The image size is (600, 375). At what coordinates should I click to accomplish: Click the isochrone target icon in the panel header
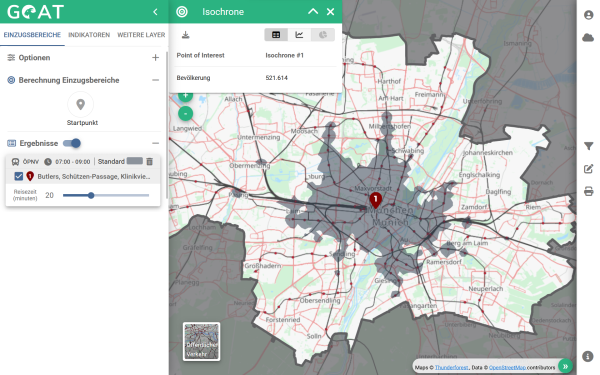pos(182,12)
